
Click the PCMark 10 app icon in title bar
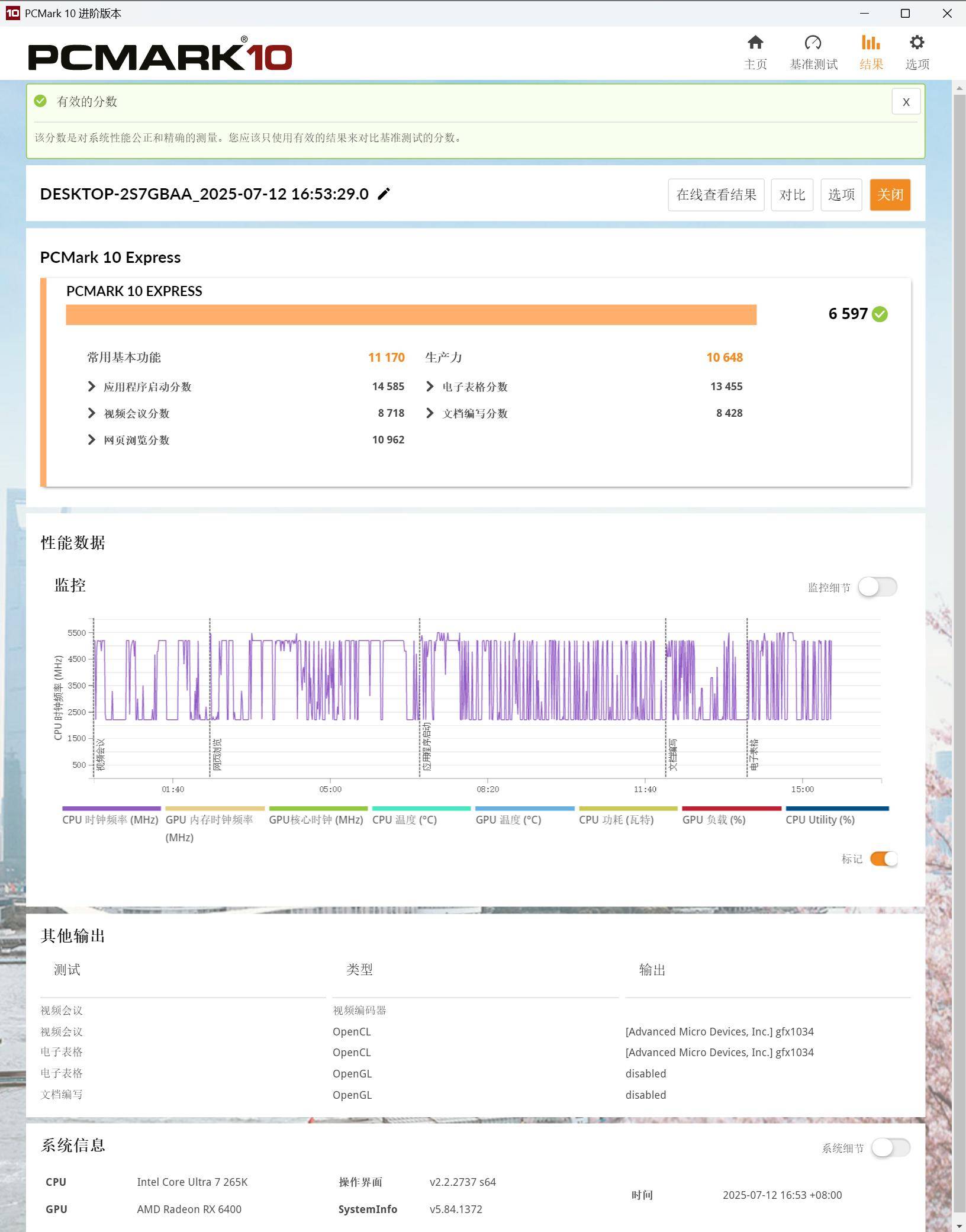pyautogui.click(x=12, y=13)
